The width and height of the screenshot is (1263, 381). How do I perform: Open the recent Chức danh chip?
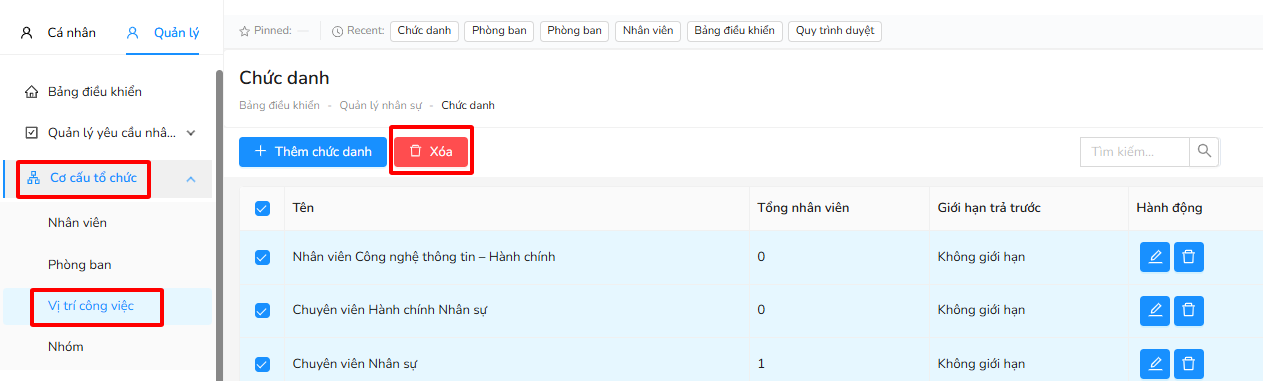point(424,31)
